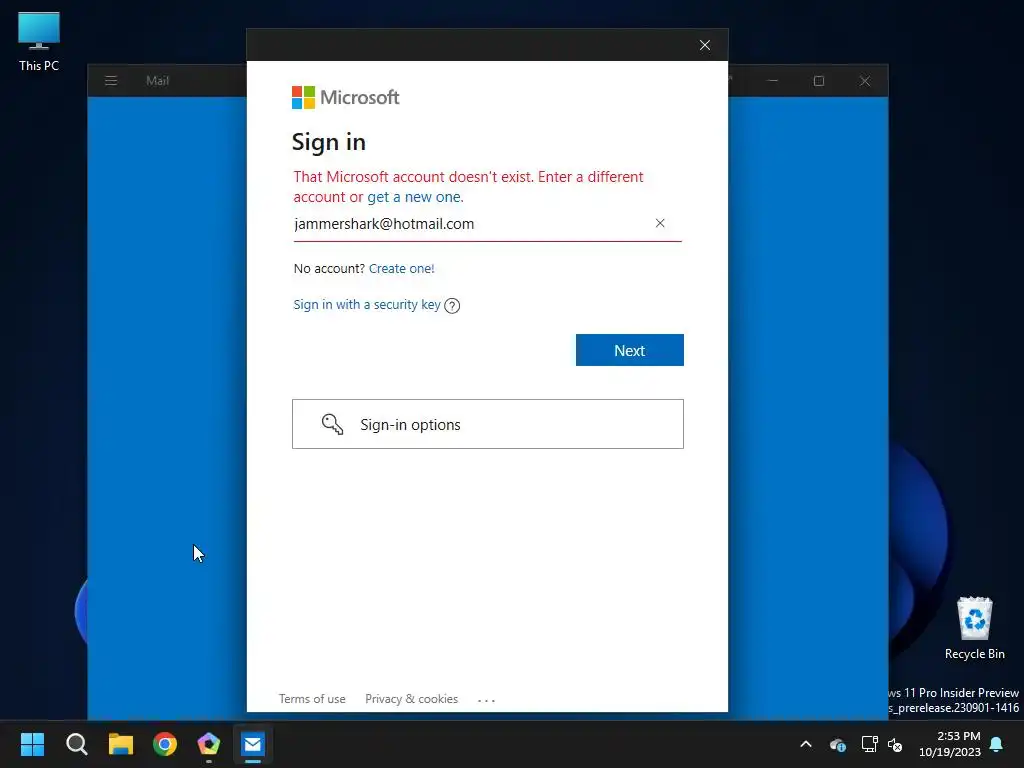Minimize the Mail window
Screen dimensions: 1024x768
773,81
